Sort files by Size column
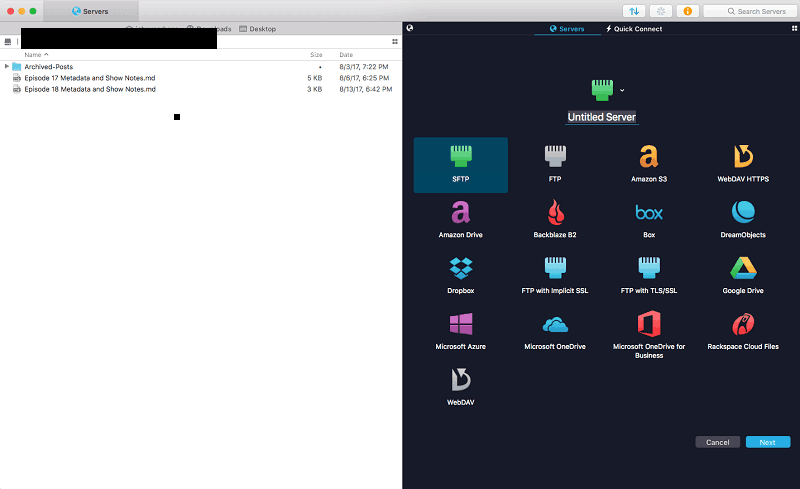 click(x=316, y=55)
